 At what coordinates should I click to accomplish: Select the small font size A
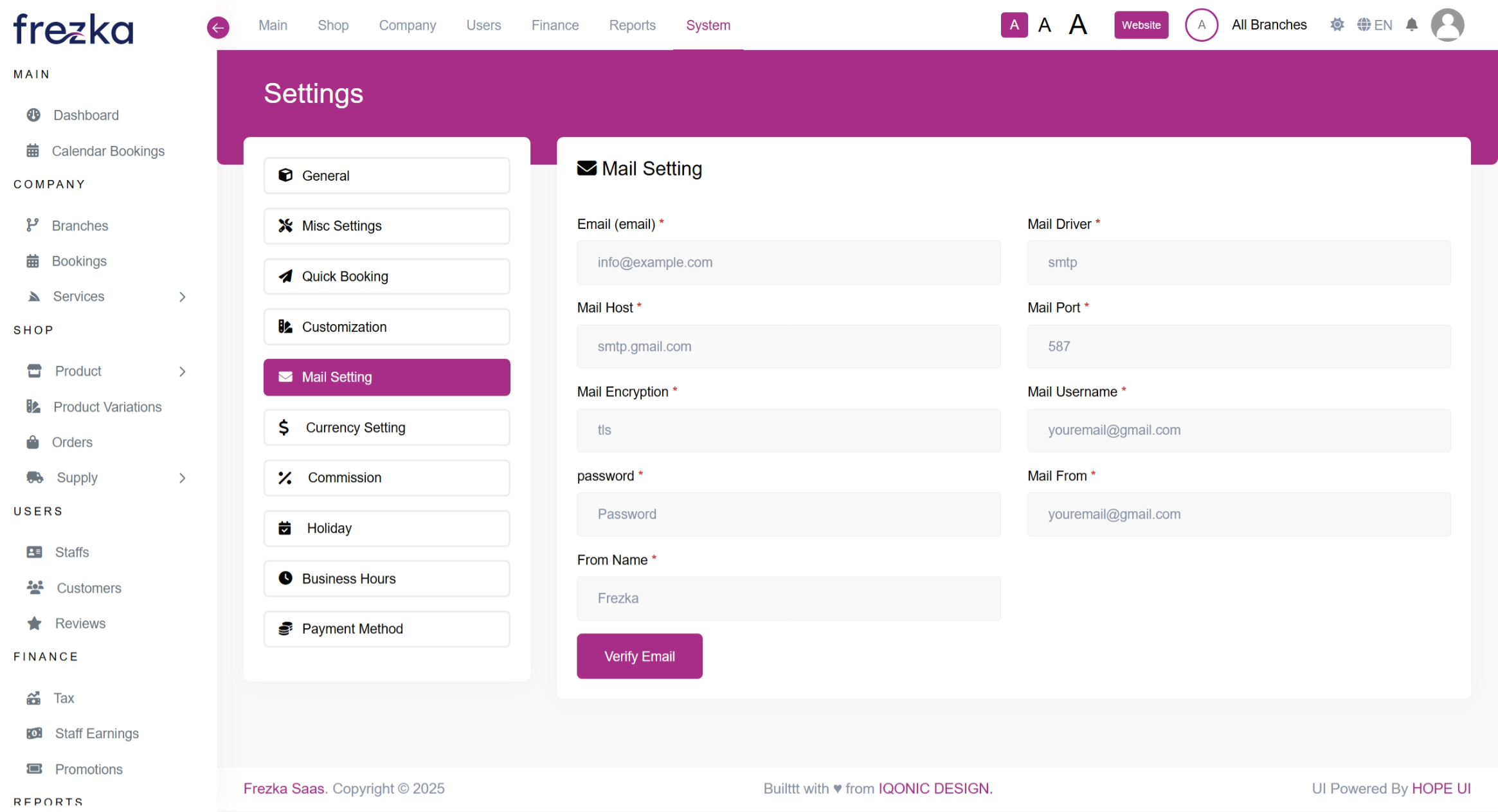click(1014, 25)
